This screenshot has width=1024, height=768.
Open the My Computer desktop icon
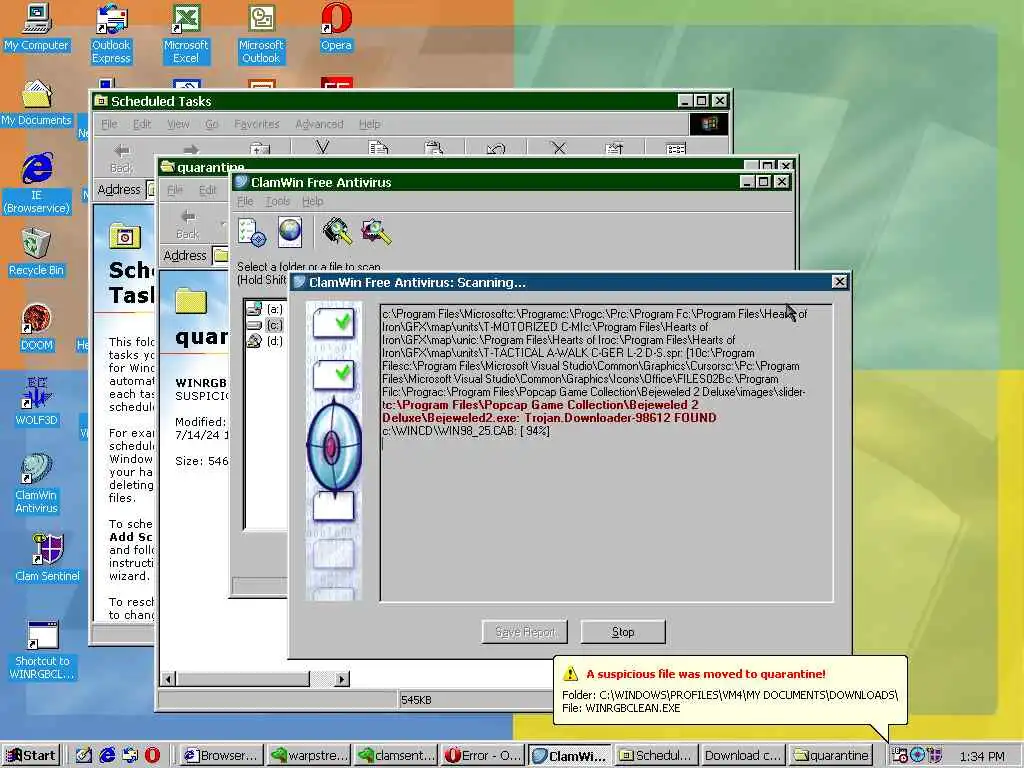pyautogui.click(x=37, y=28)
